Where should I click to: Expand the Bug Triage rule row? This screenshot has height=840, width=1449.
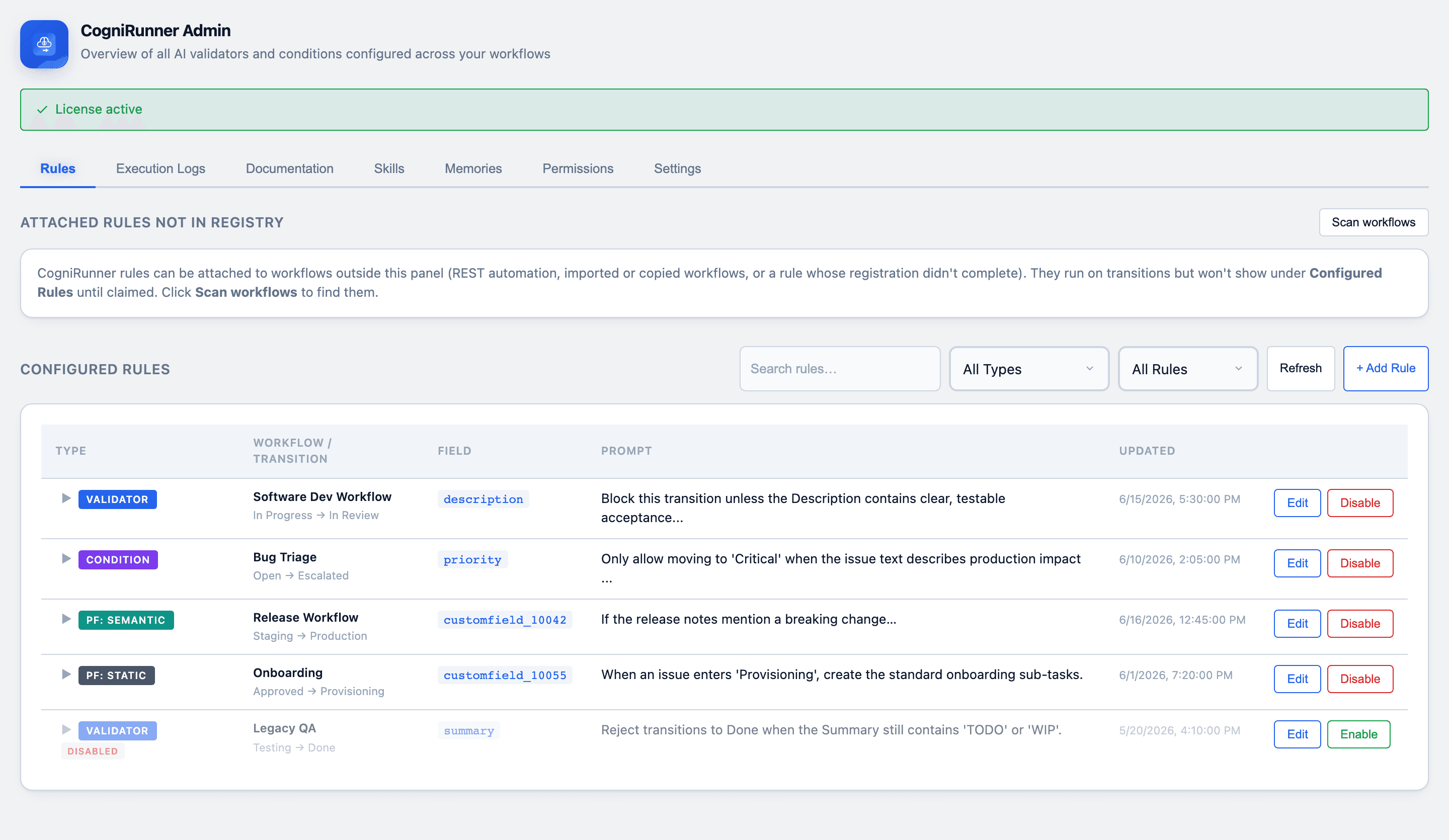tap(66, 558)
